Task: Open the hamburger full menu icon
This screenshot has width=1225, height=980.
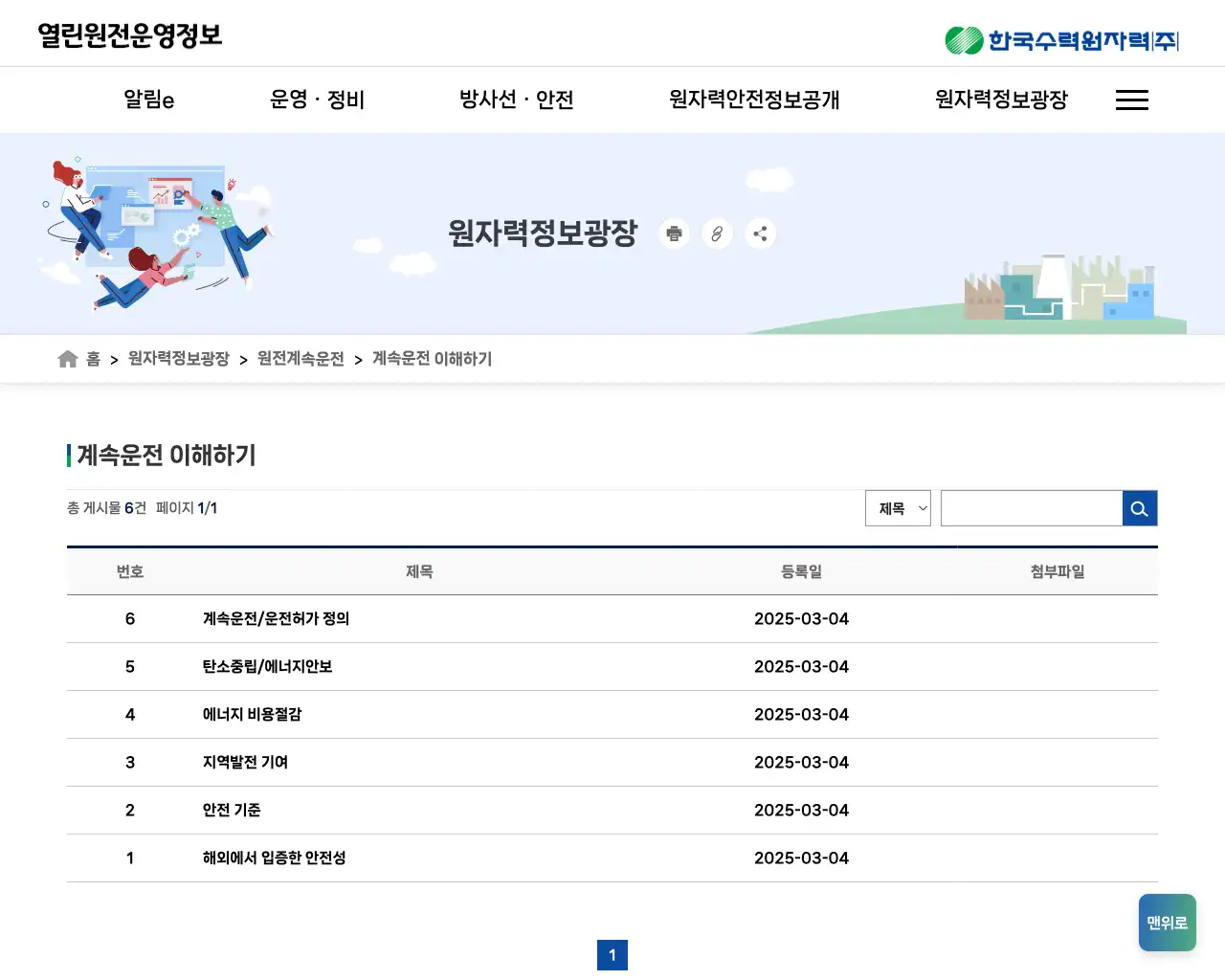Action: pyautogui.click(x=1132, y=100)
